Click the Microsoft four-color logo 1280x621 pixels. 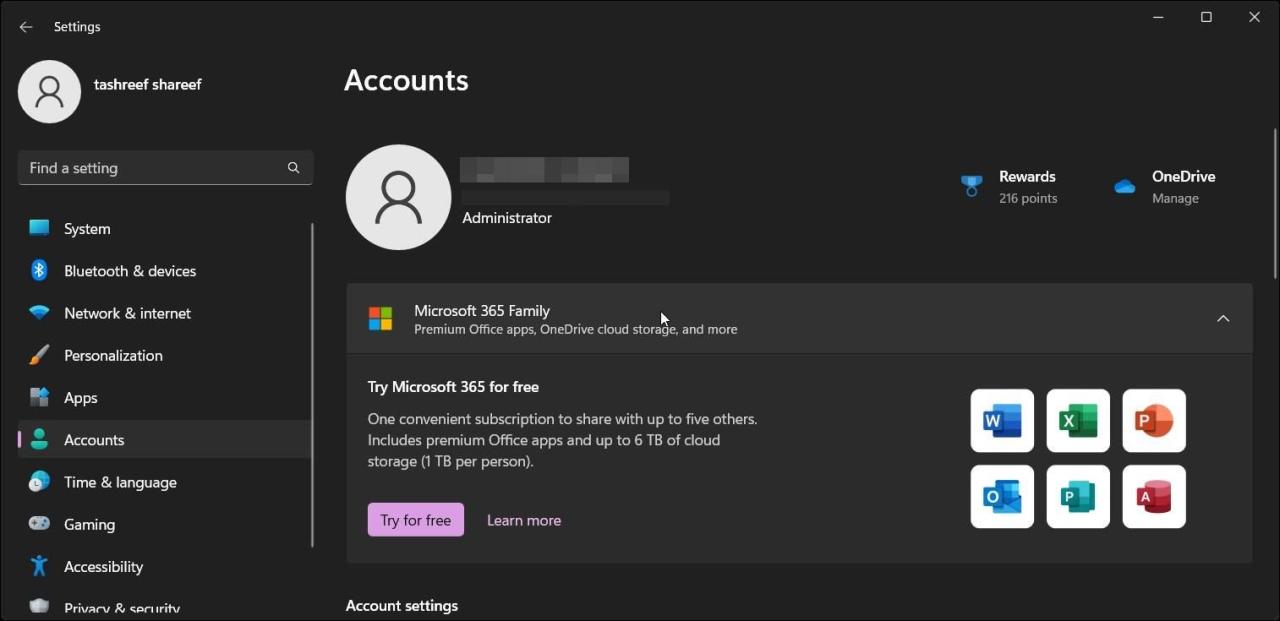[380, 319]
